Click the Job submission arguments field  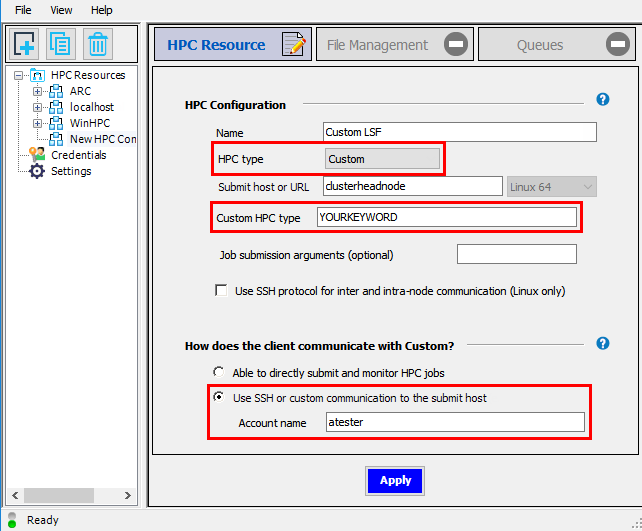click(x=517, y=254)
